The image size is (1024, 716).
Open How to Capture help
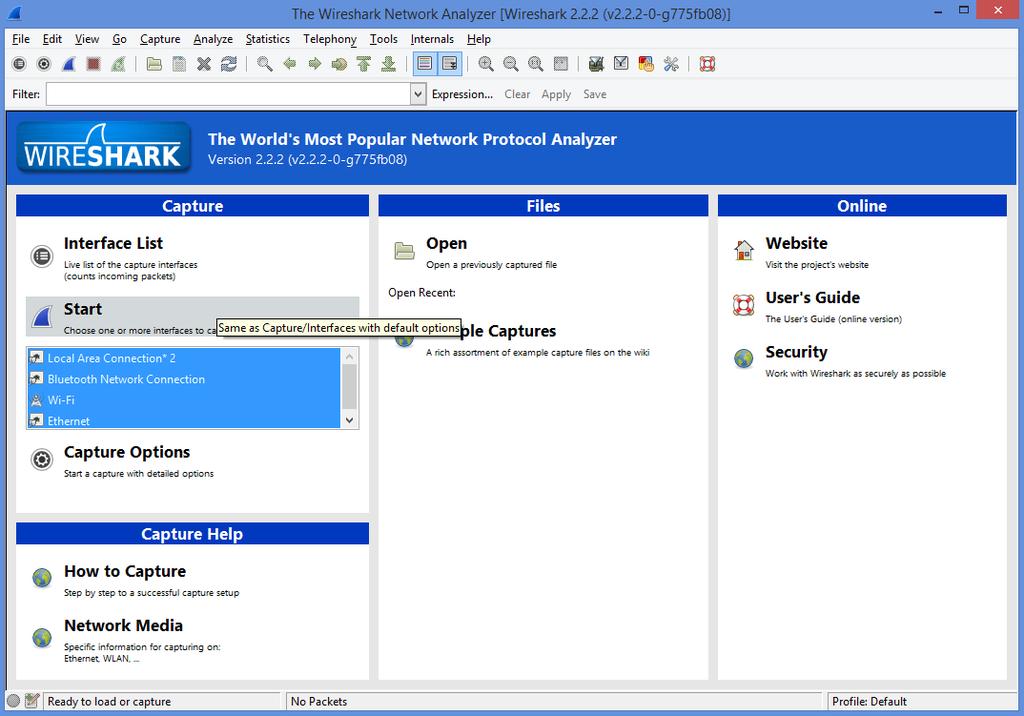(x=125, y=571)
